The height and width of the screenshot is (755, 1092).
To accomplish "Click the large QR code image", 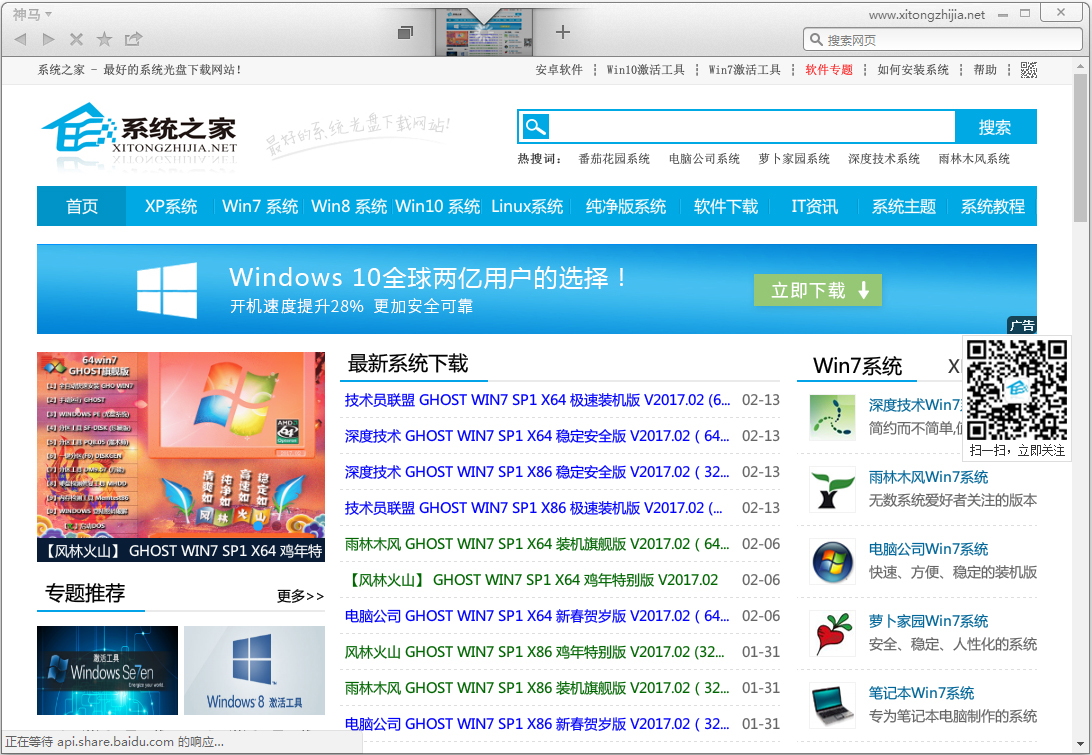I will (x=1017, y=390).
